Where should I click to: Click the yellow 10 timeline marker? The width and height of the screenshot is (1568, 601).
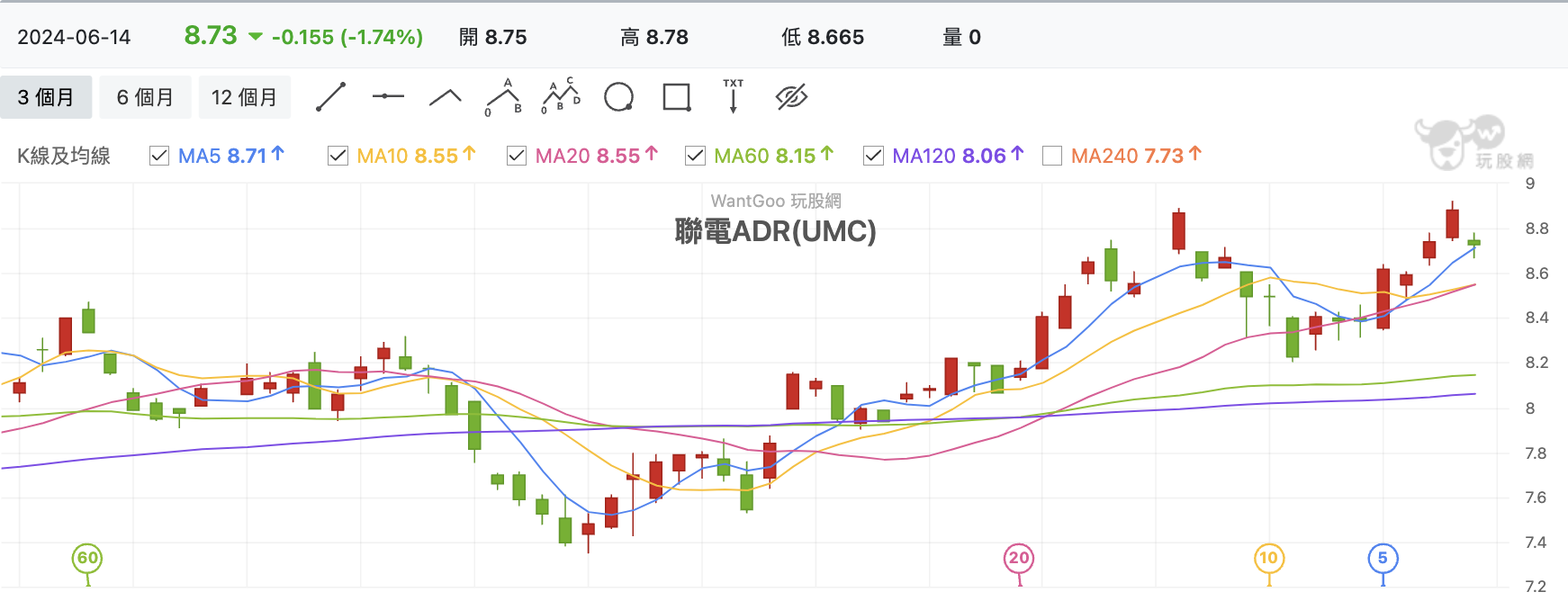(x=1268, y=558)
